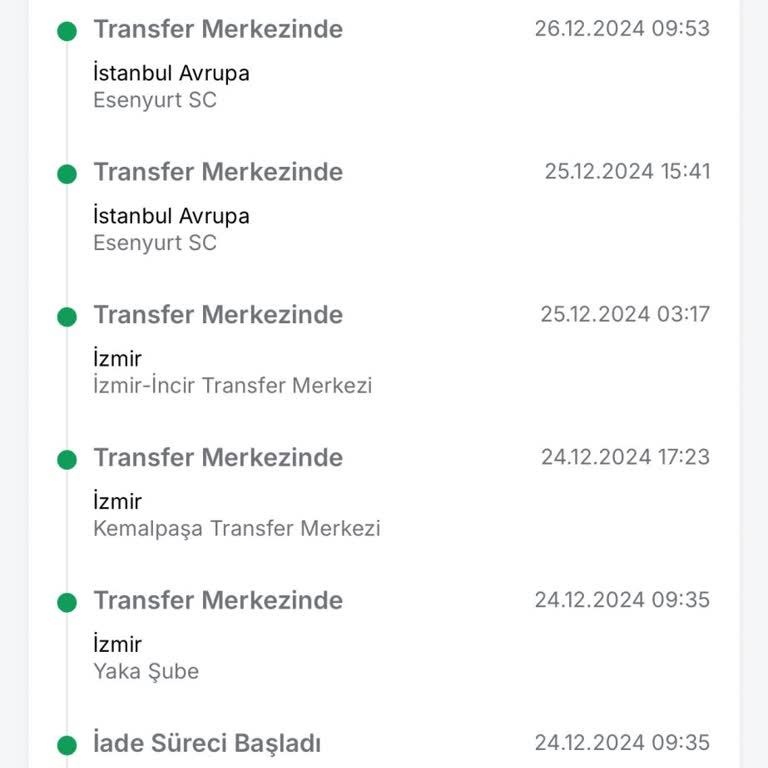The image size is (768, 768).
Task: Tap the İzmir-İncir Transfer Merkezi location text
Action: pyautogui.click(x=232, y=386)
